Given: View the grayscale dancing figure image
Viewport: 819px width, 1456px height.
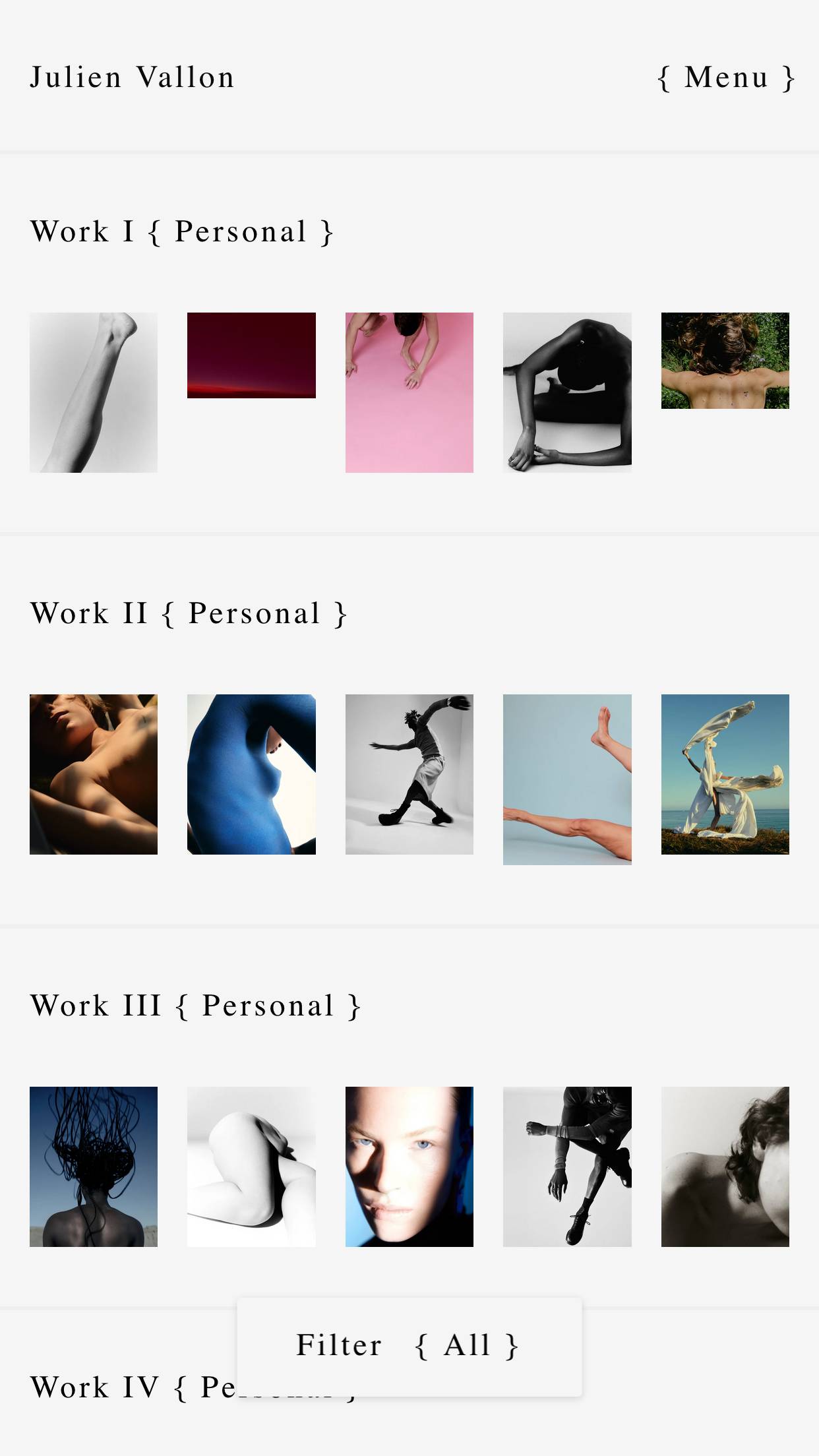Looking at the screenshot, I should pyautogui.click(x=409, y=774).
